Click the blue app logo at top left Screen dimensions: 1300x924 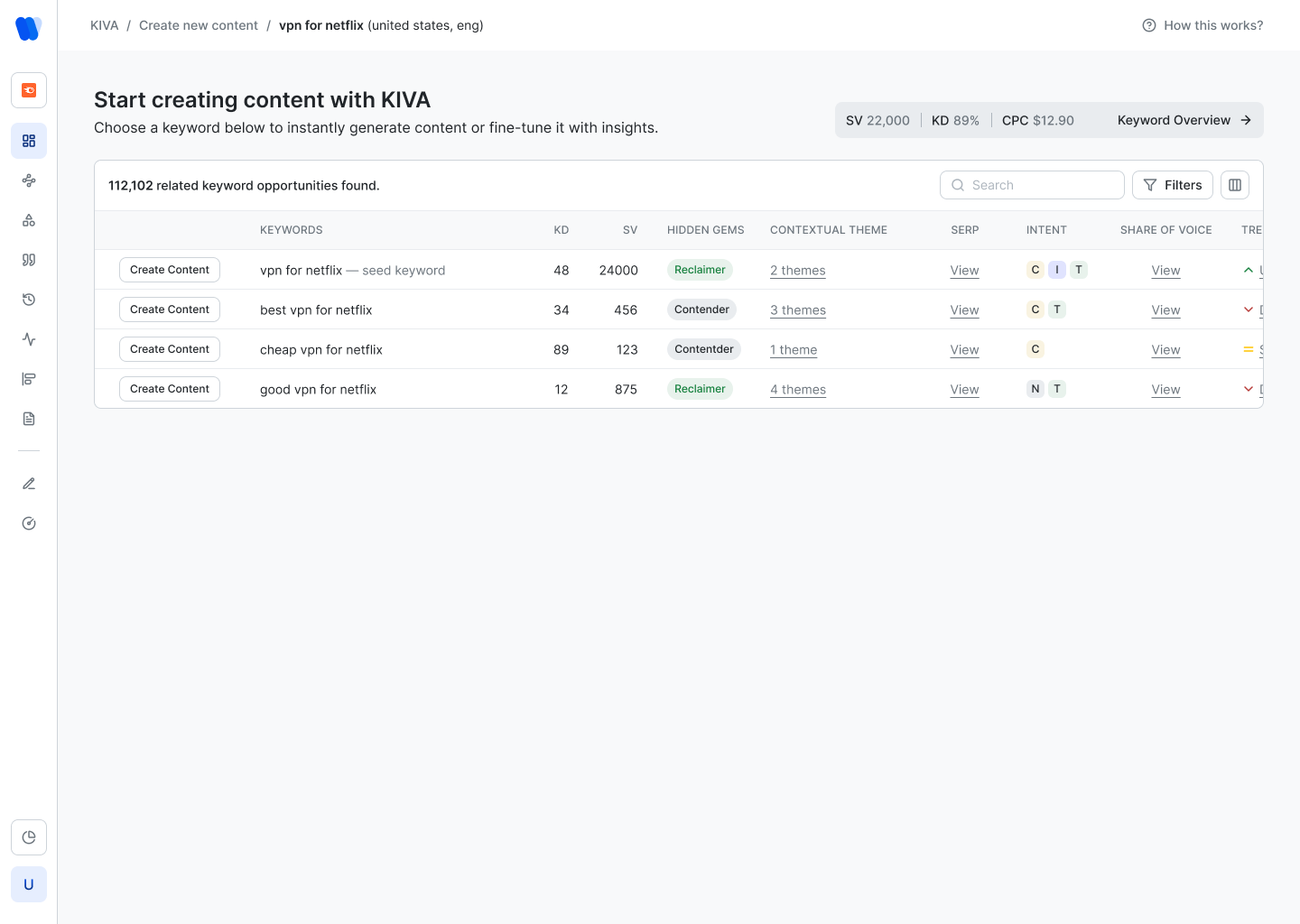[29, 28]
